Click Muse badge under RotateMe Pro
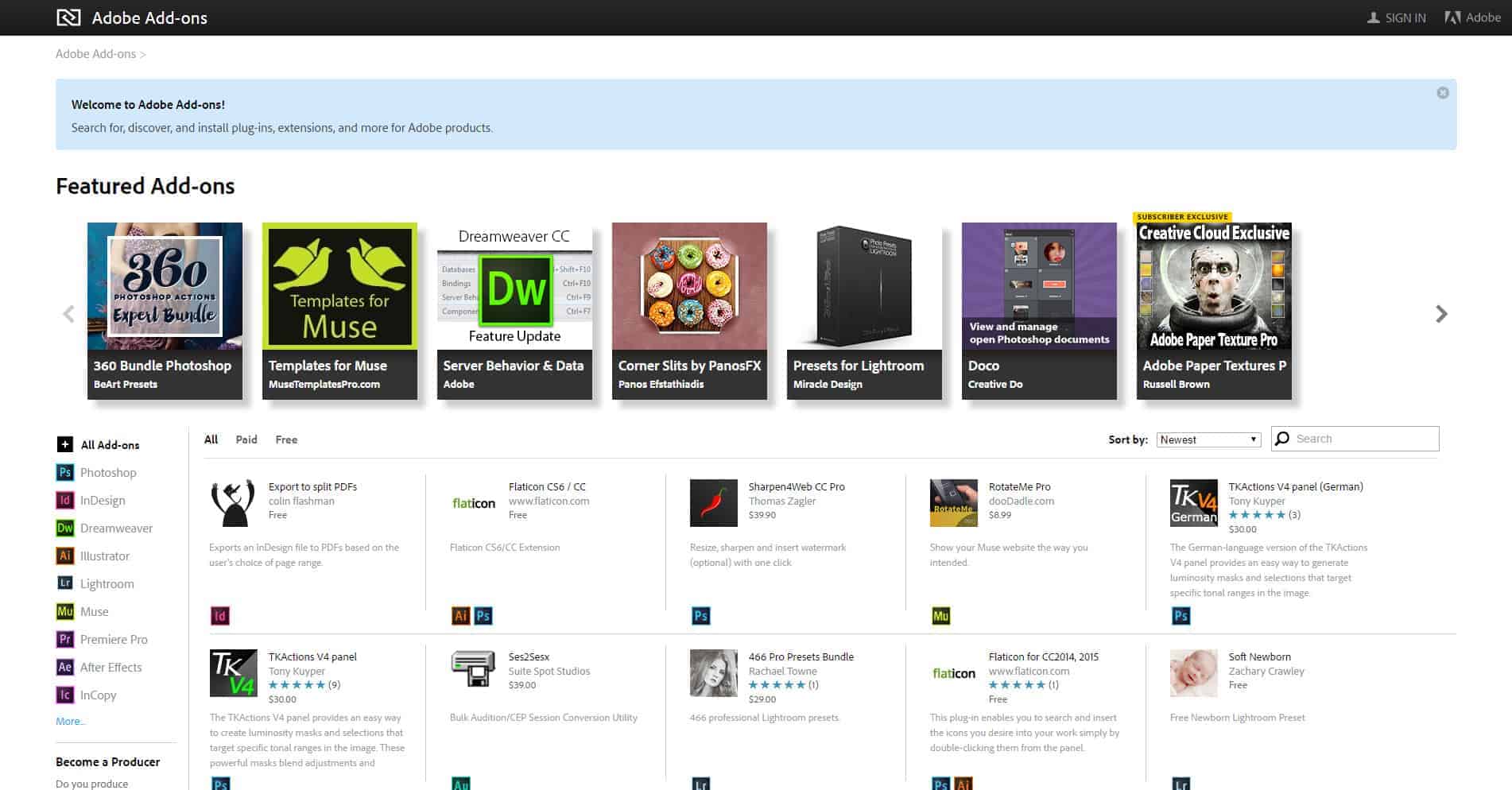1512x790 pixels. coord(940,616)
